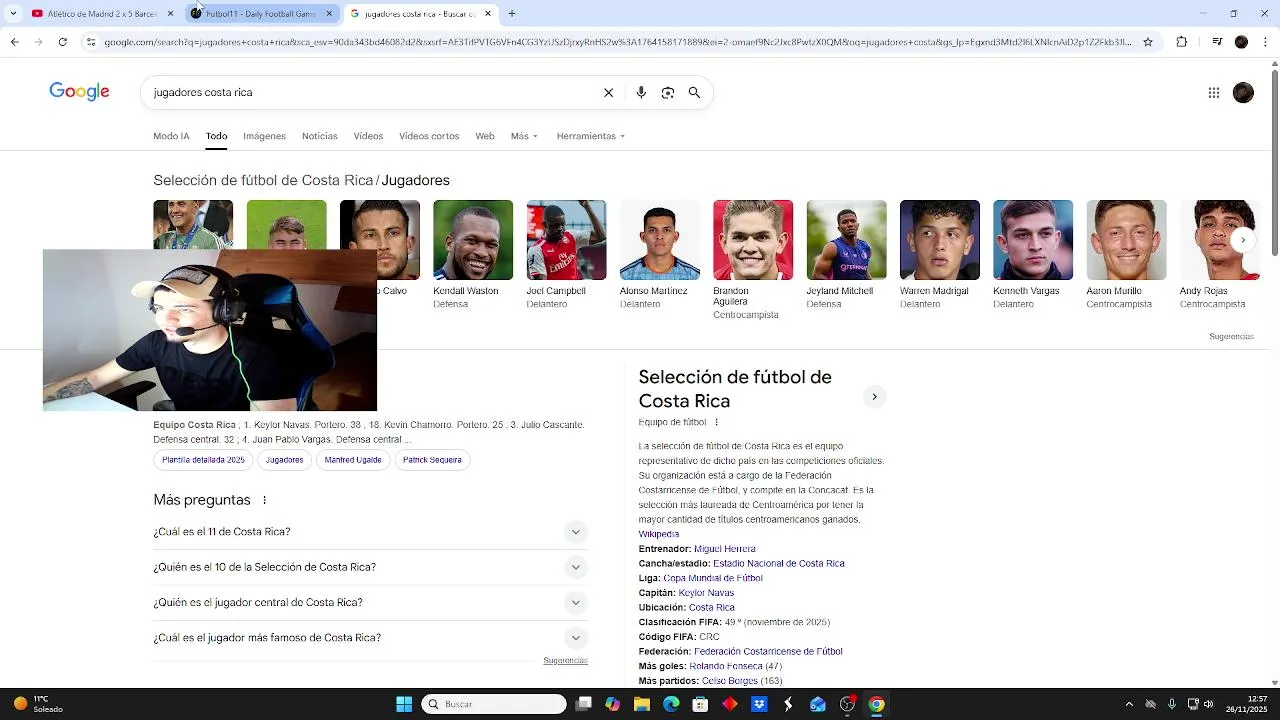The height and width of the screenshot is (720, 1280).
Task: Click the taskbar Buscar search box
Action: 494,704
